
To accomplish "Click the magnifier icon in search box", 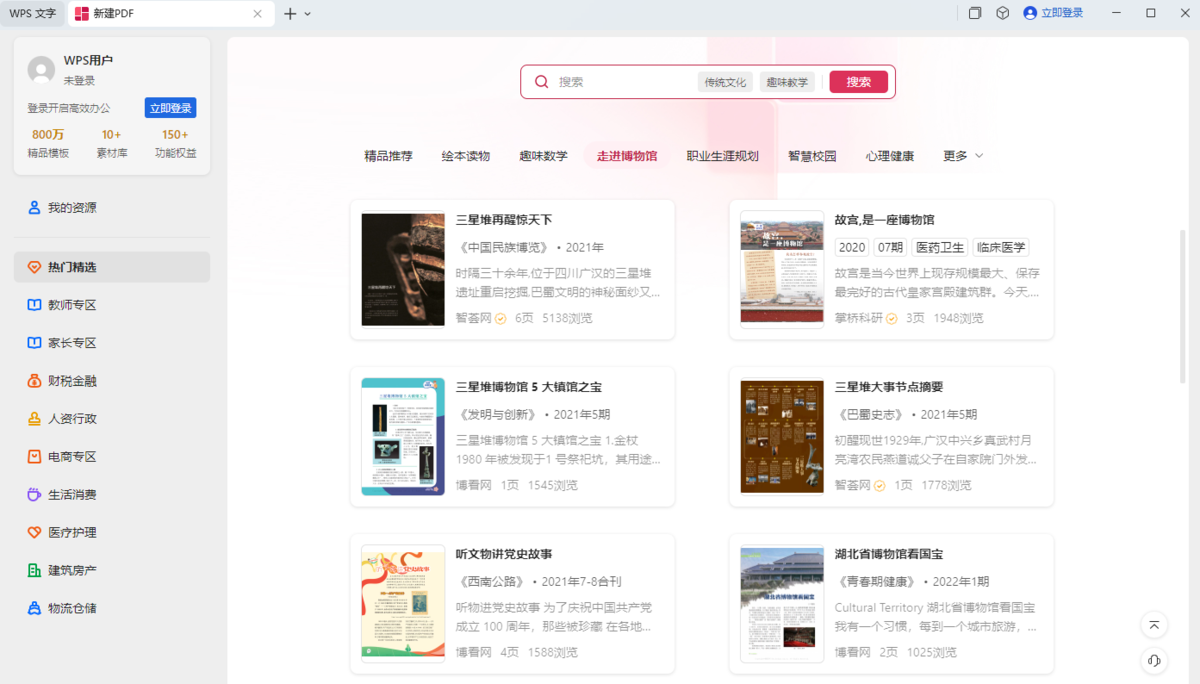I will click(542, 82).
